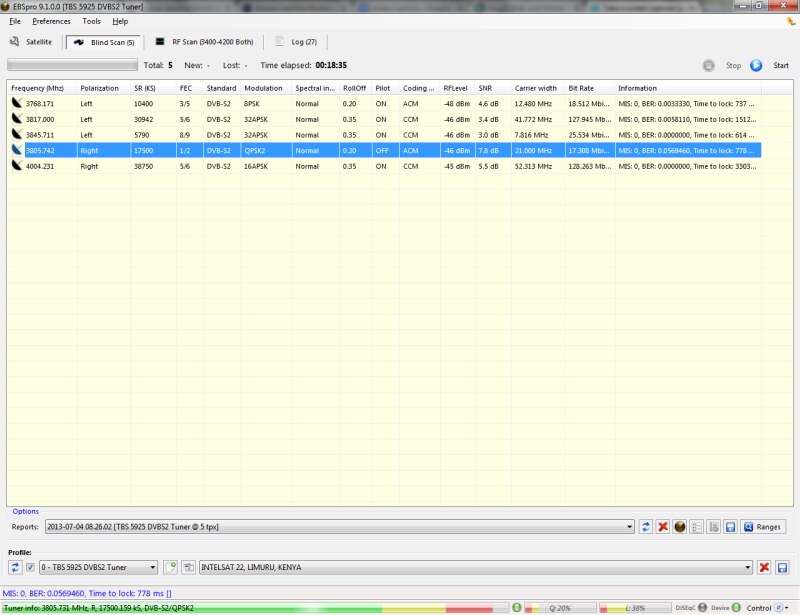This screenshot has width=800, height=615.
Task: Save the report using floppy disk icon
Action: click(x=731, y=526)
